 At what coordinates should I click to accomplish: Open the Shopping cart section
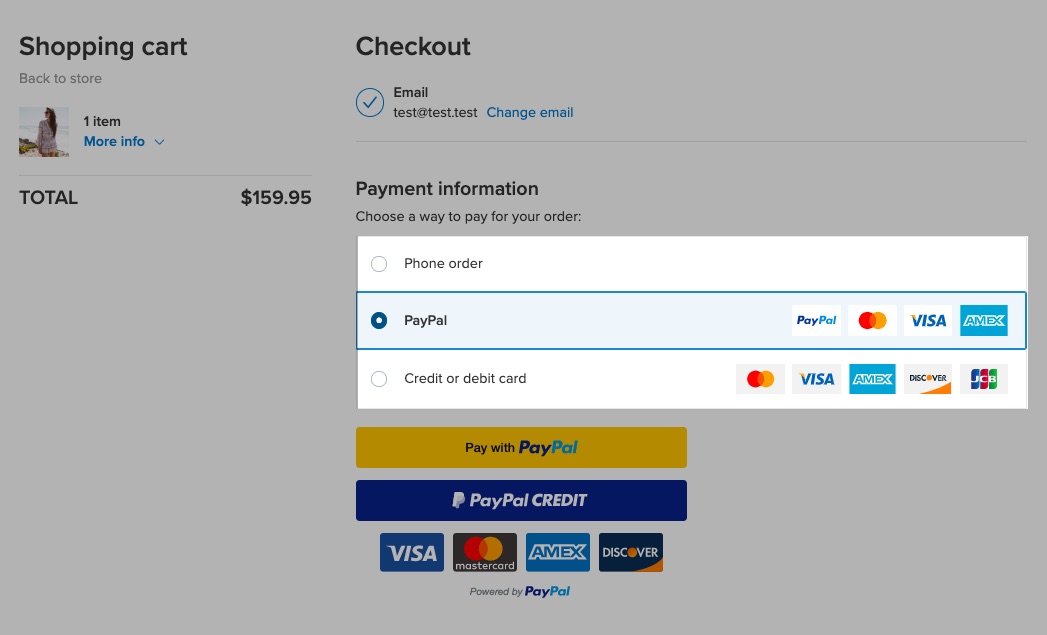[103, 46]
